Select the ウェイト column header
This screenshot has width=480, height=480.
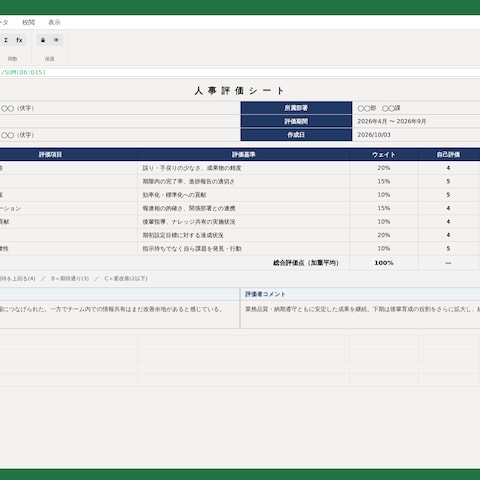(384, 155)
